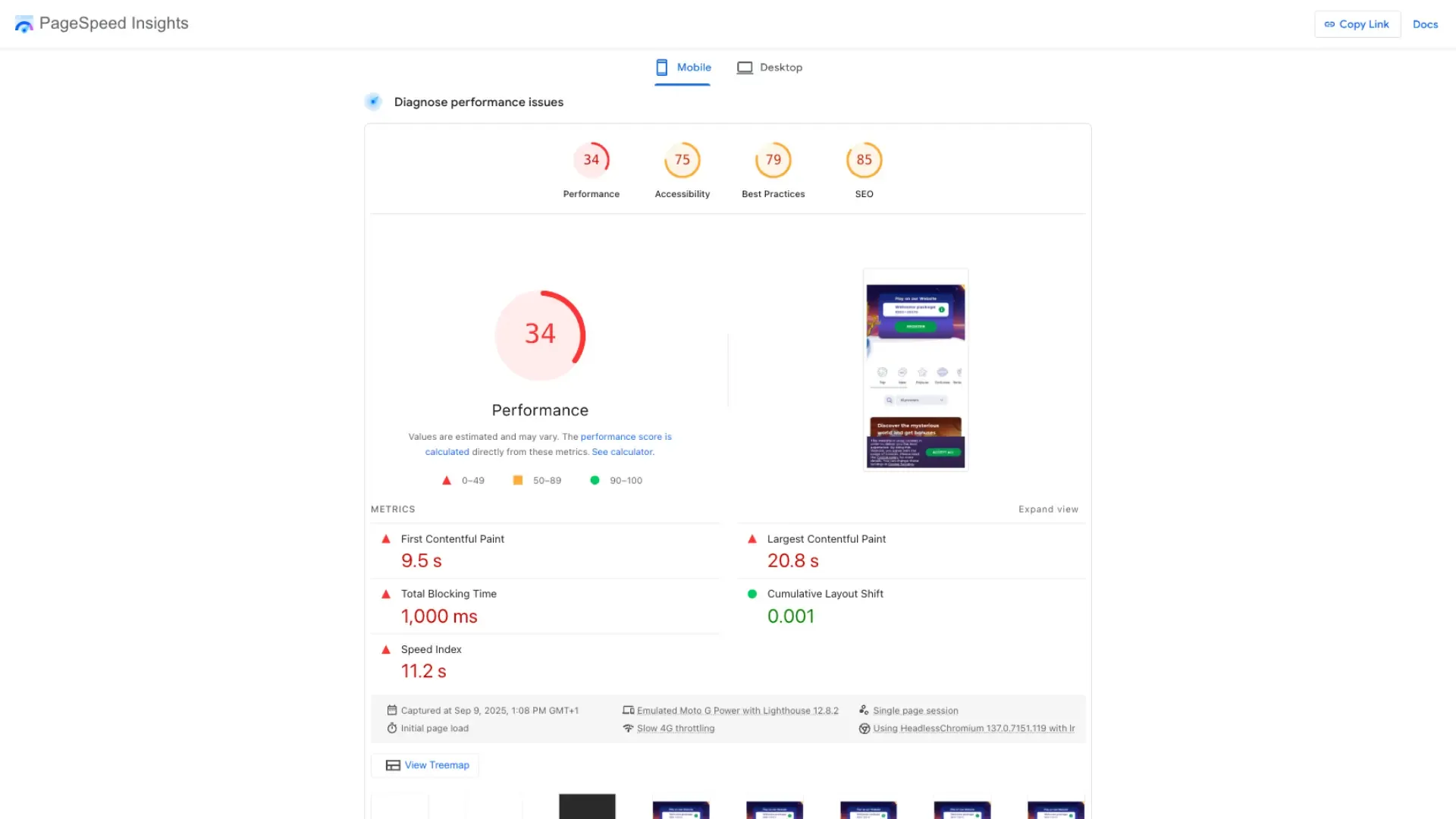
Task: Click the Accessibility score gauge 75
Action: [x=682, y=160]
